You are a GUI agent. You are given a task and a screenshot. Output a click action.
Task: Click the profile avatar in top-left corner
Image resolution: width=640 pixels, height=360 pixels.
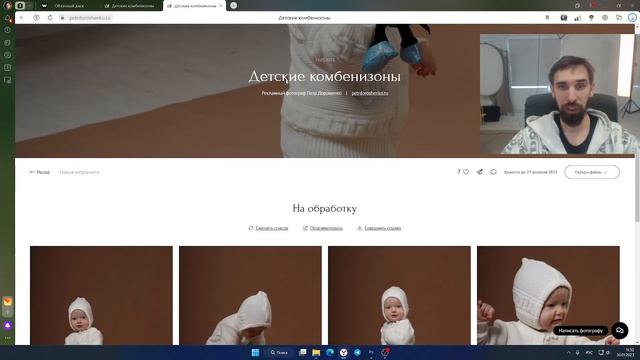(x=7, y=5)
